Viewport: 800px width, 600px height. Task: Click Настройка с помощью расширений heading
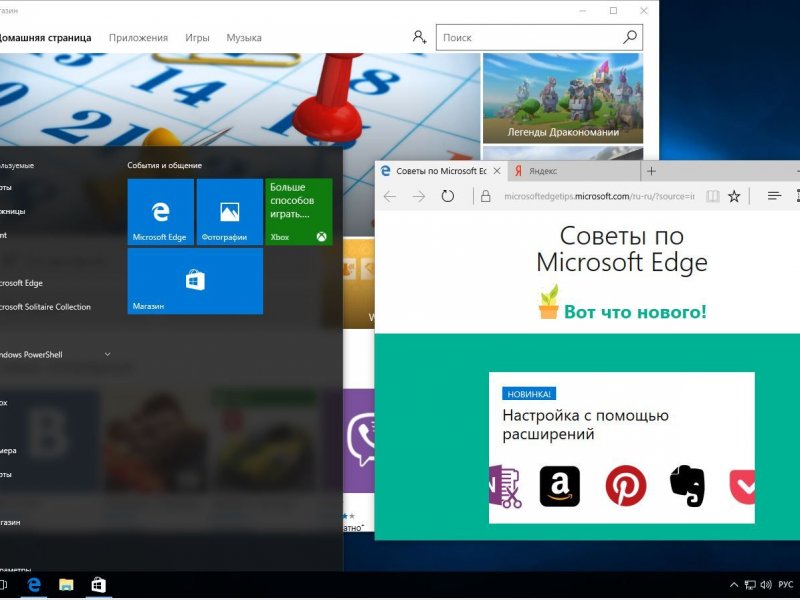pyautogui.click(x=585, y=424)
